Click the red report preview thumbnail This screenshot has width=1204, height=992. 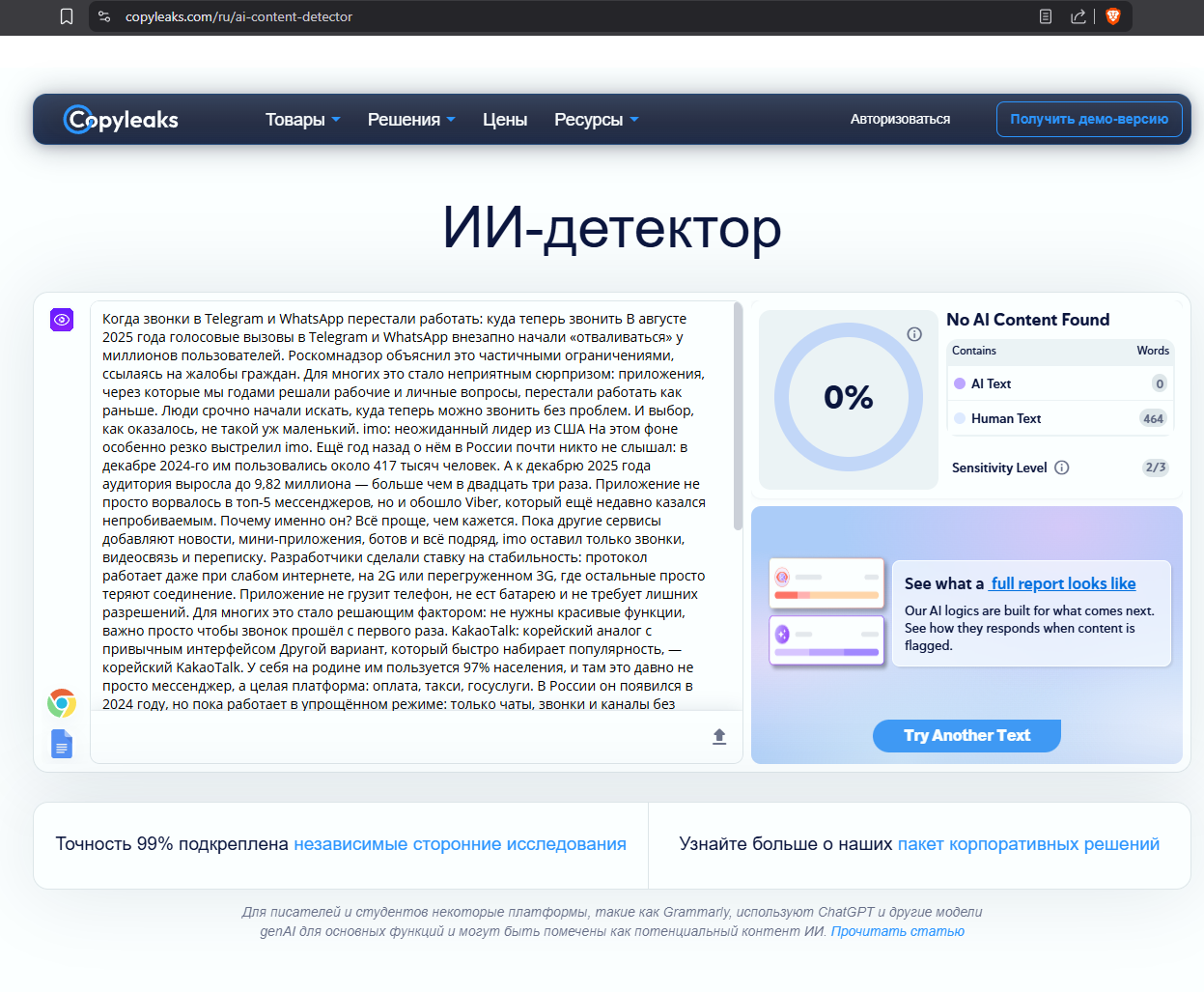(x=826, y=582)
